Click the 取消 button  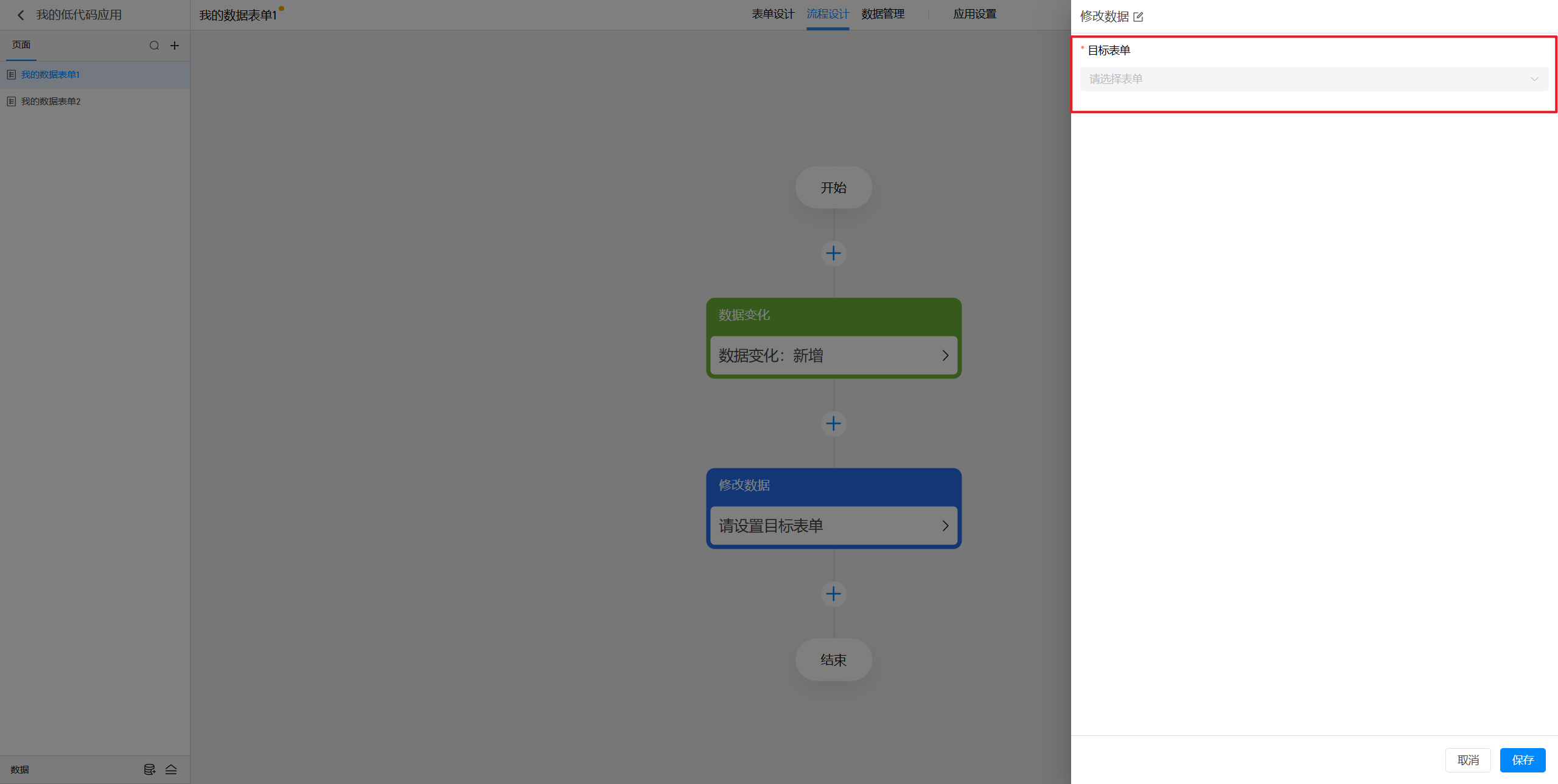(x=1467, y=760)
